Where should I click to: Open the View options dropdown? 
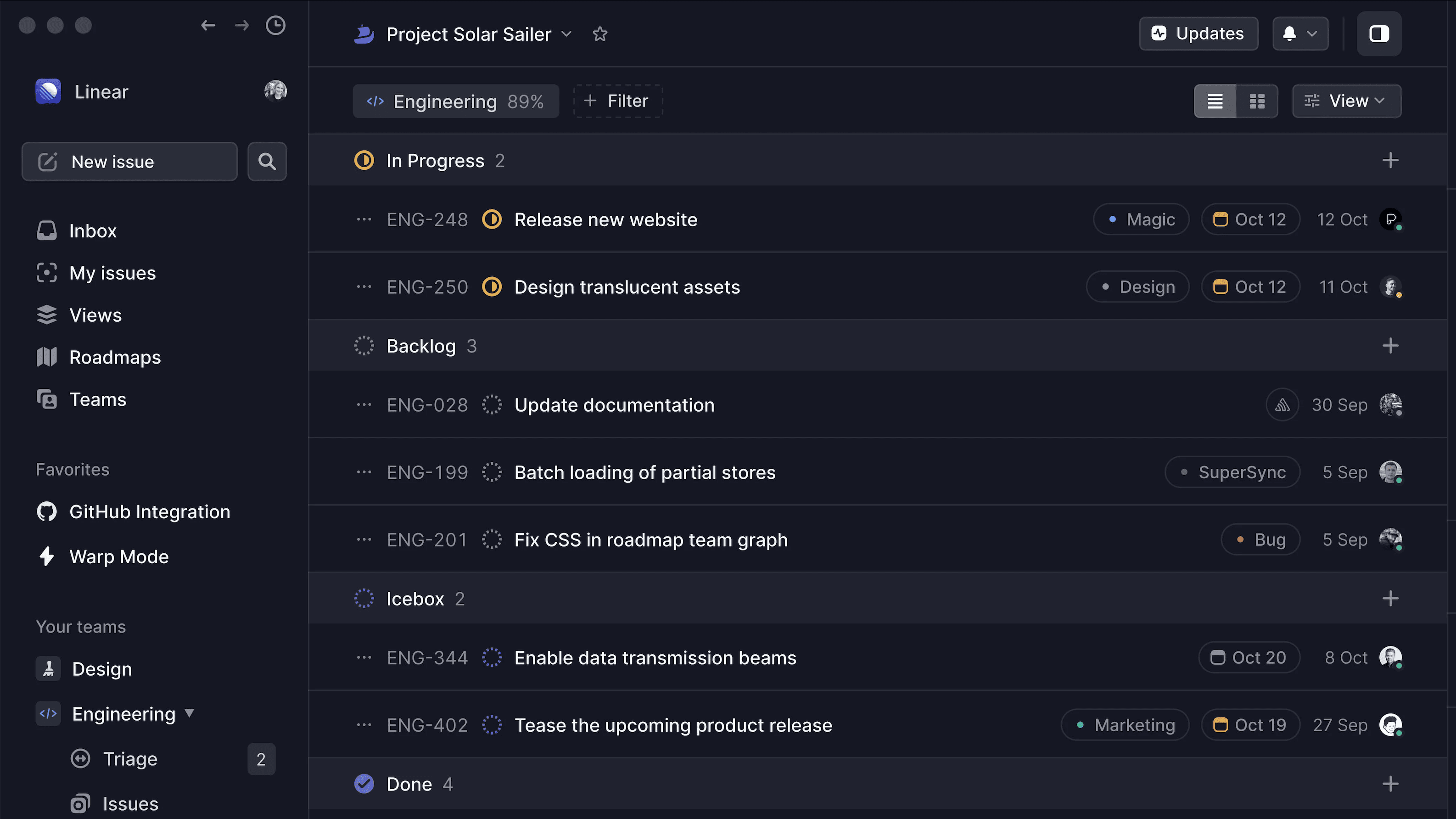[x=1347, y=101]
